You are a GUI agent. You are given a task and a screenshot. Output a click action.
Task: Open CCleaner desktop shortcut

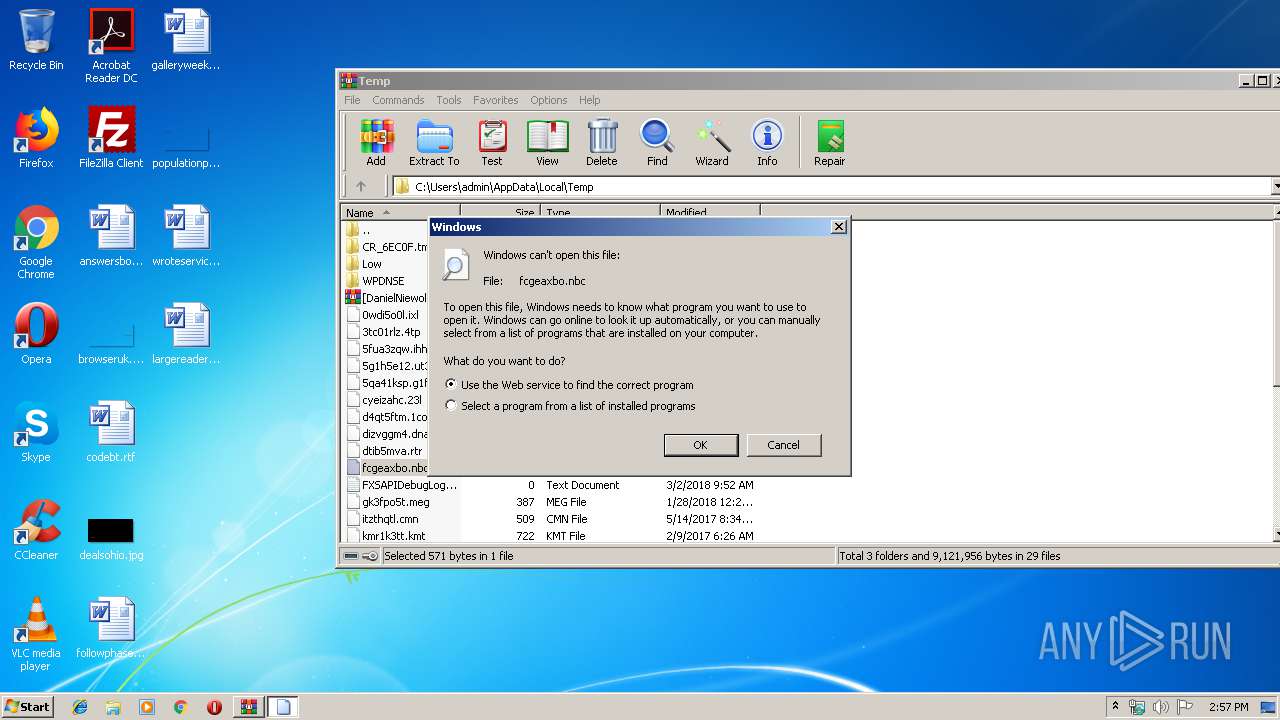[36, 530]
